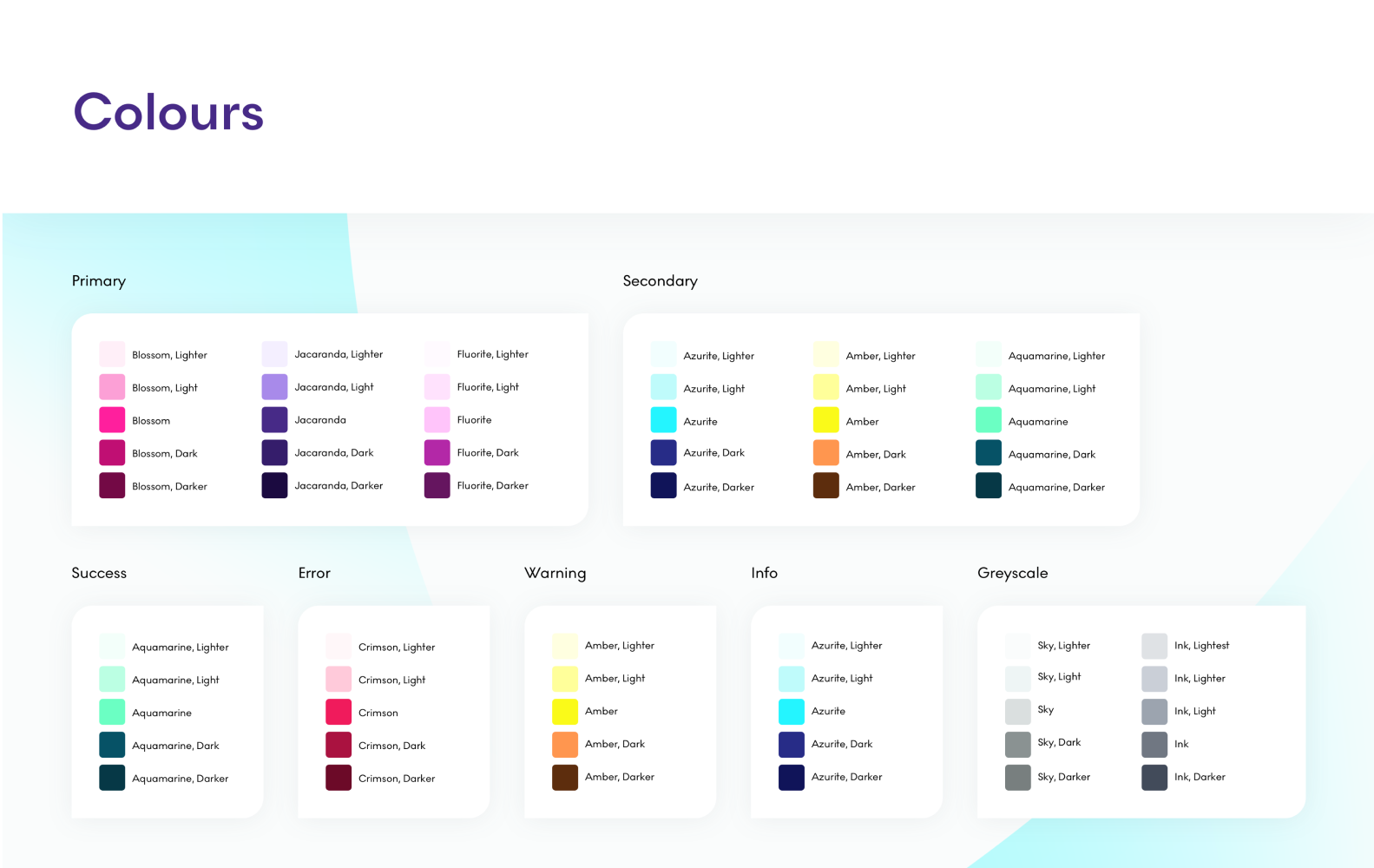Pick the Aquamarine swatch in Success card
Screen dimensions: 1374x868
click(112, 712)
